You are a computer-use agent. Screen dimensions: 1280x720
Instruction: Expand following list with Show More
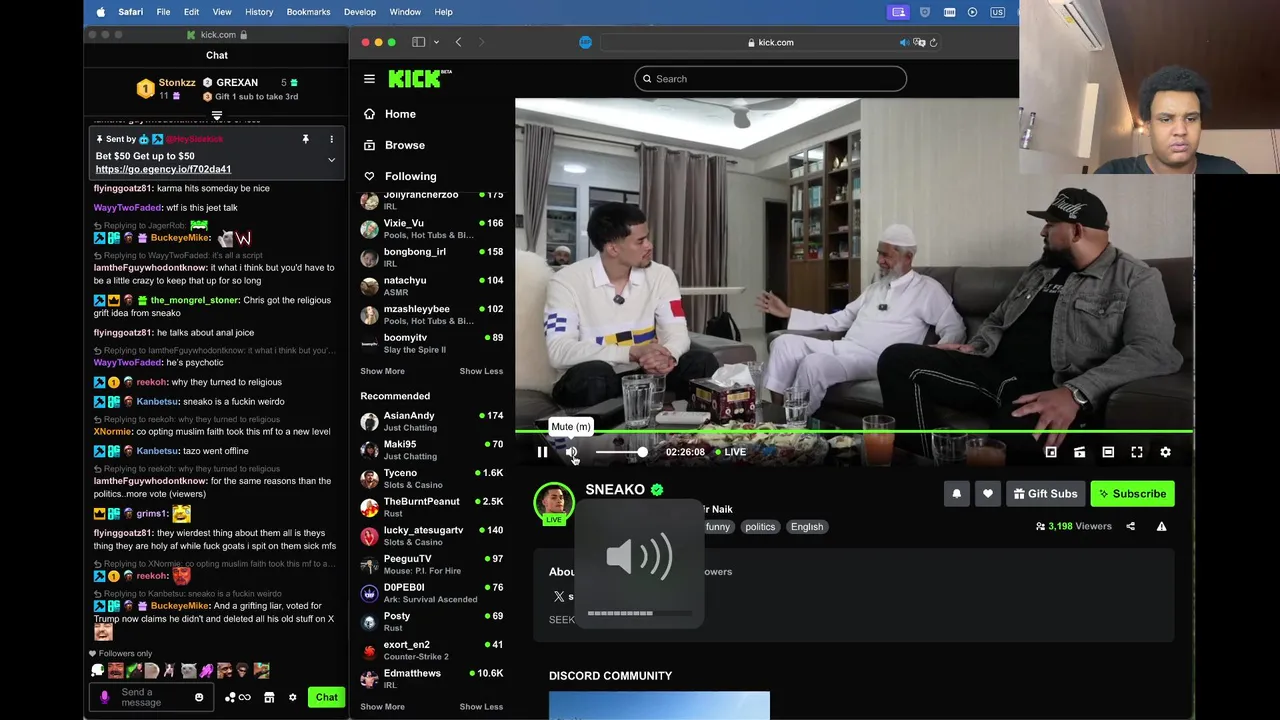click(x=382, y=371)
